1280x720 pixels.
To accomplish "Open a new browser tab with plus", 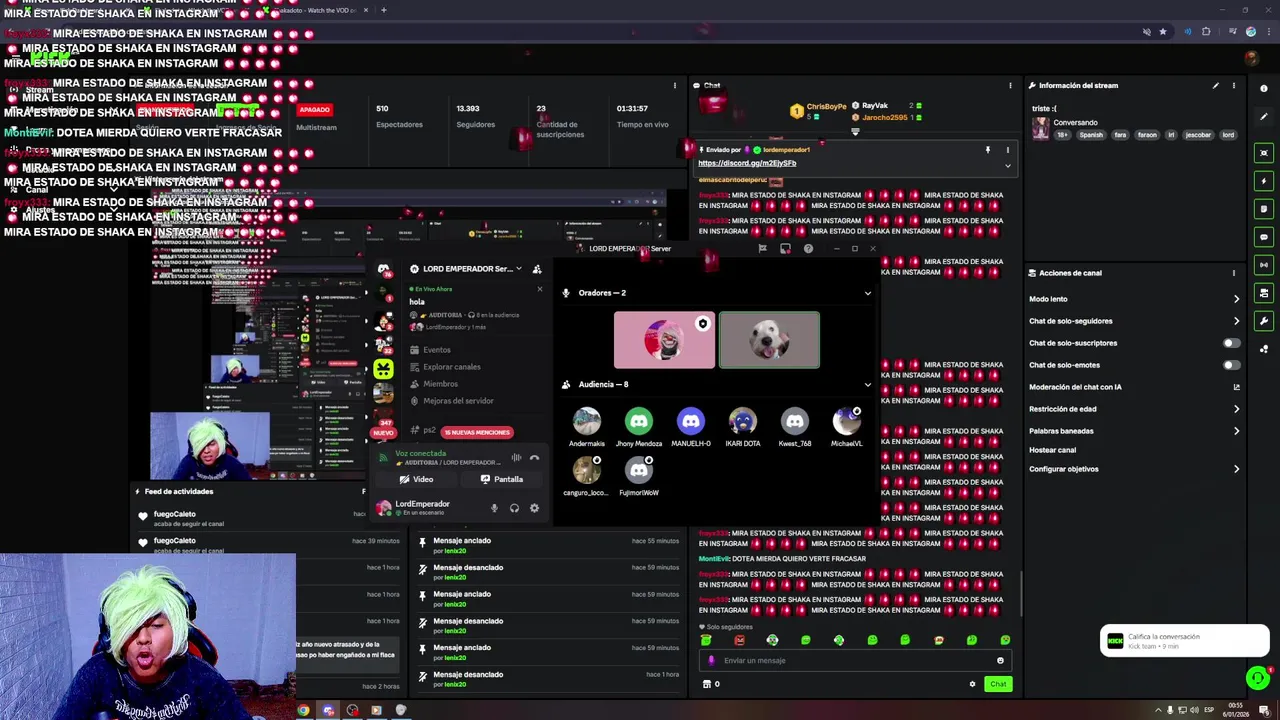I will (x=384, y=10).
